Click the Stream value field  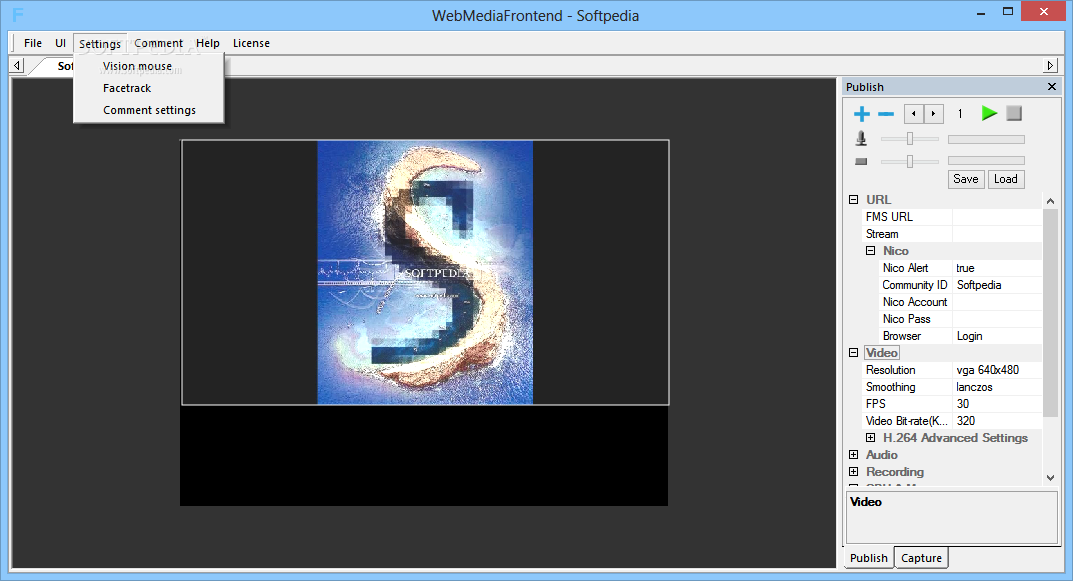click(x=996, y=234)
